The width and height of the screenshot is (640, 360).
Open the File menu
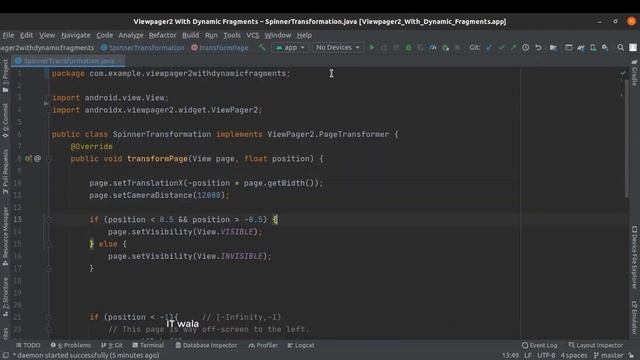(8, 36)
